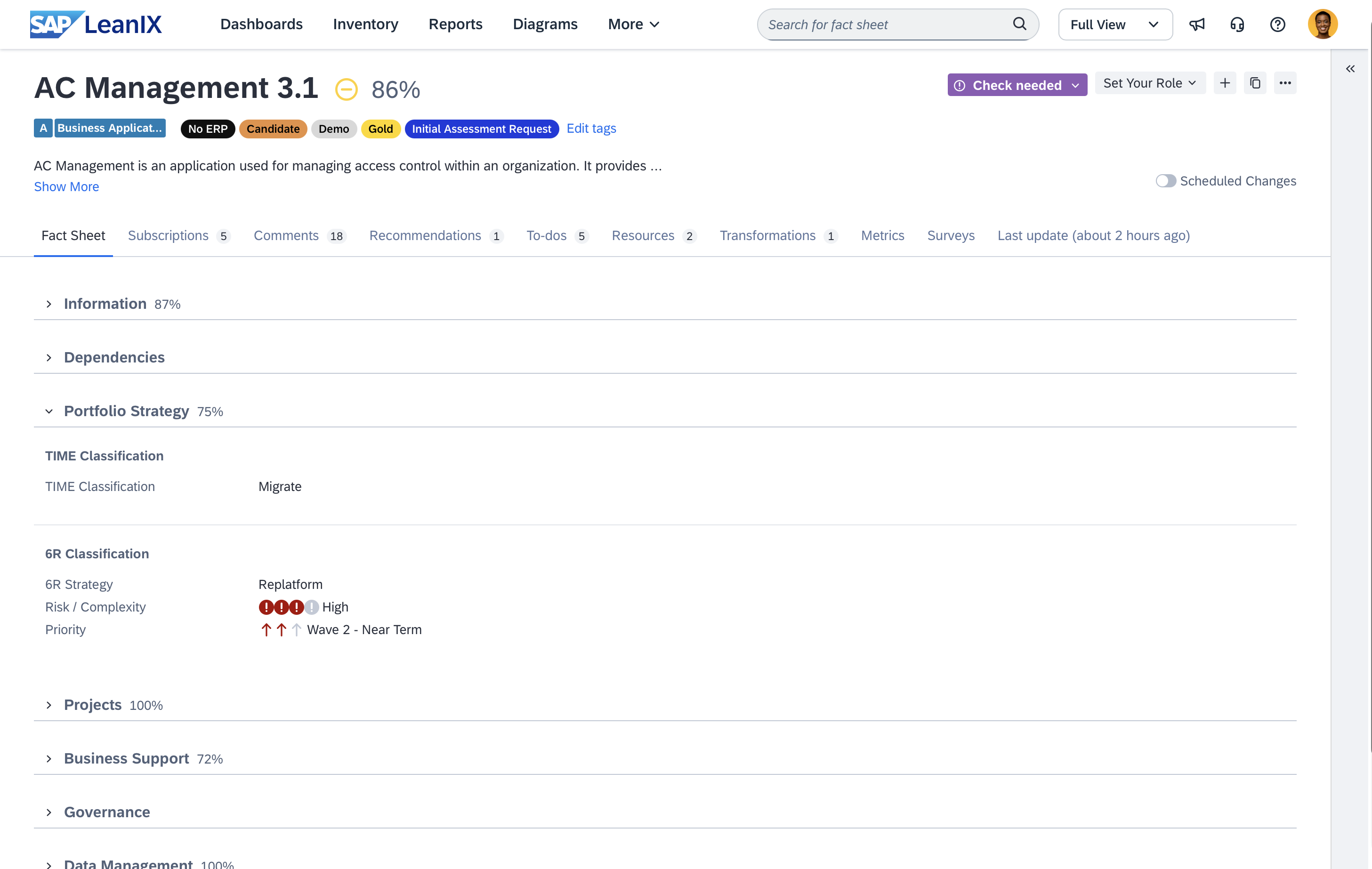The image size is (1372, 869).
Task: Click the Gold tag
Action: pos(380,129)
